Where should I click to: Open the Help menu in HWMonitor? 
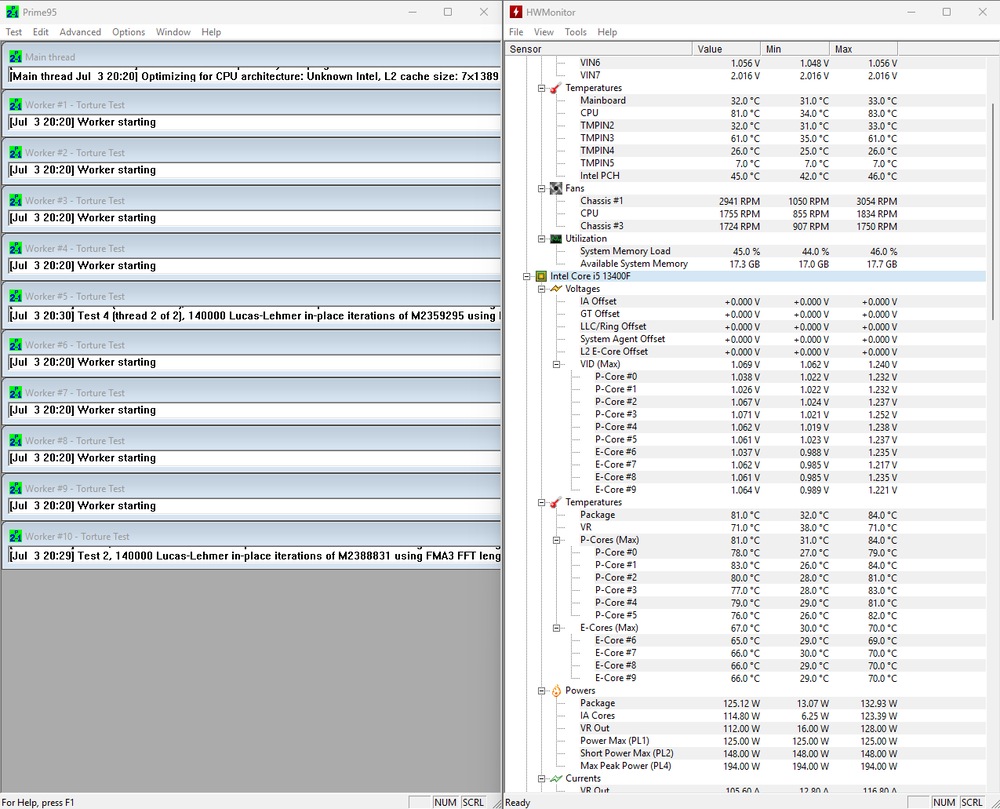point(607,32)
